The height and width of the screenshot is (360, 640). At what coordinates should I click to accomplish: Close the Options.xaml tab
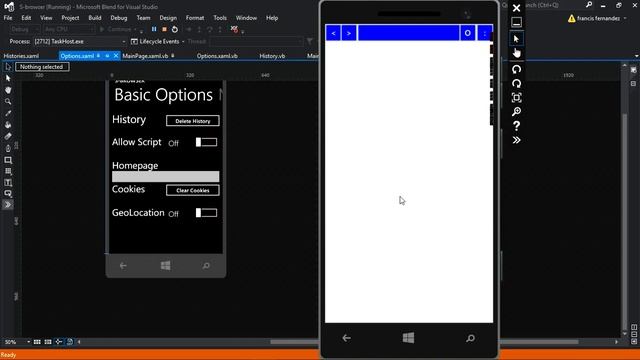(116, 56)
